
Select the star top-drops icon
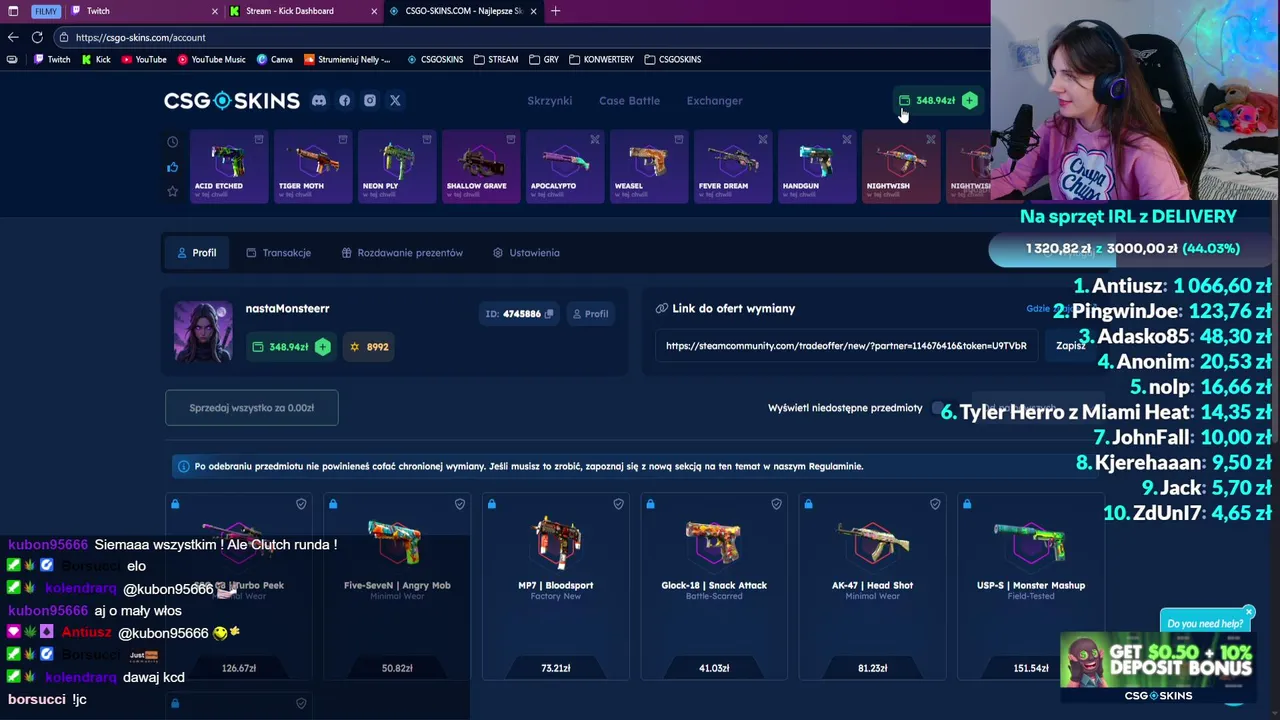[172, 191]
